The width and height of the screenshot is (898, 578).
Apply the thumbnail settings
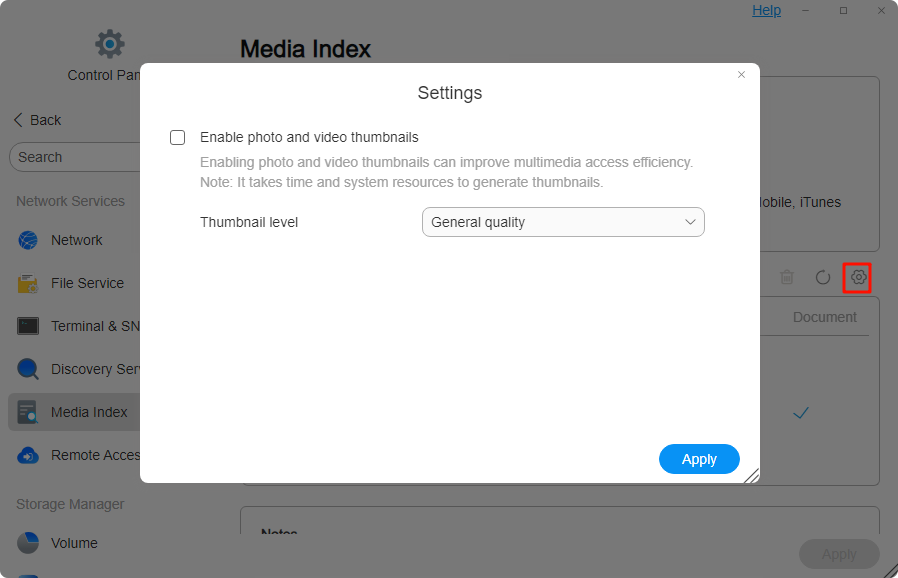coord(699,459)
